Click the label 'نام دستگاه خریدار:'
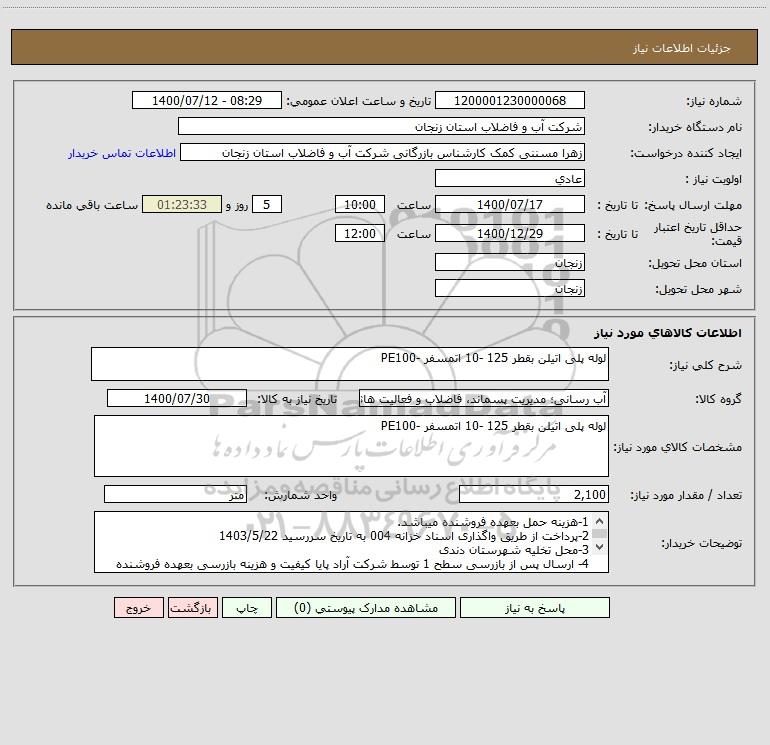The height and width of the screenshot is (745, 770). [x=695, y=127]
